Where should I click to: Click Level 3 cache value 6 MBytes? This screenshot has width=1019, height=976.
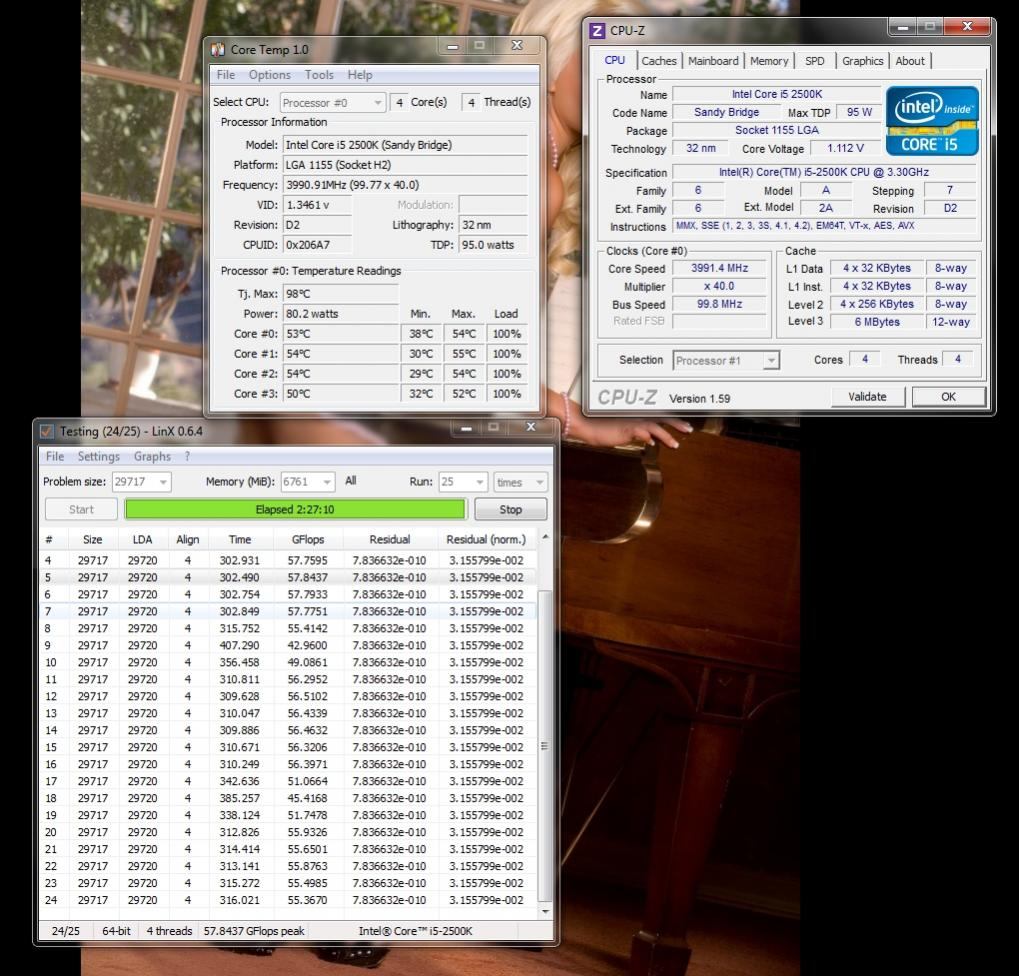click(877, 322)
